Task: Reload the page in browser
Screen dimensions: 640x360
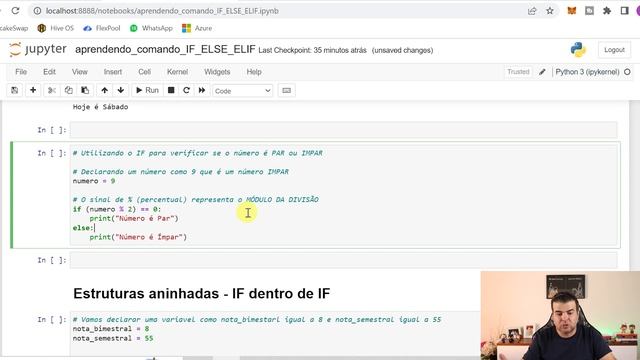Action: pos(16,11)
